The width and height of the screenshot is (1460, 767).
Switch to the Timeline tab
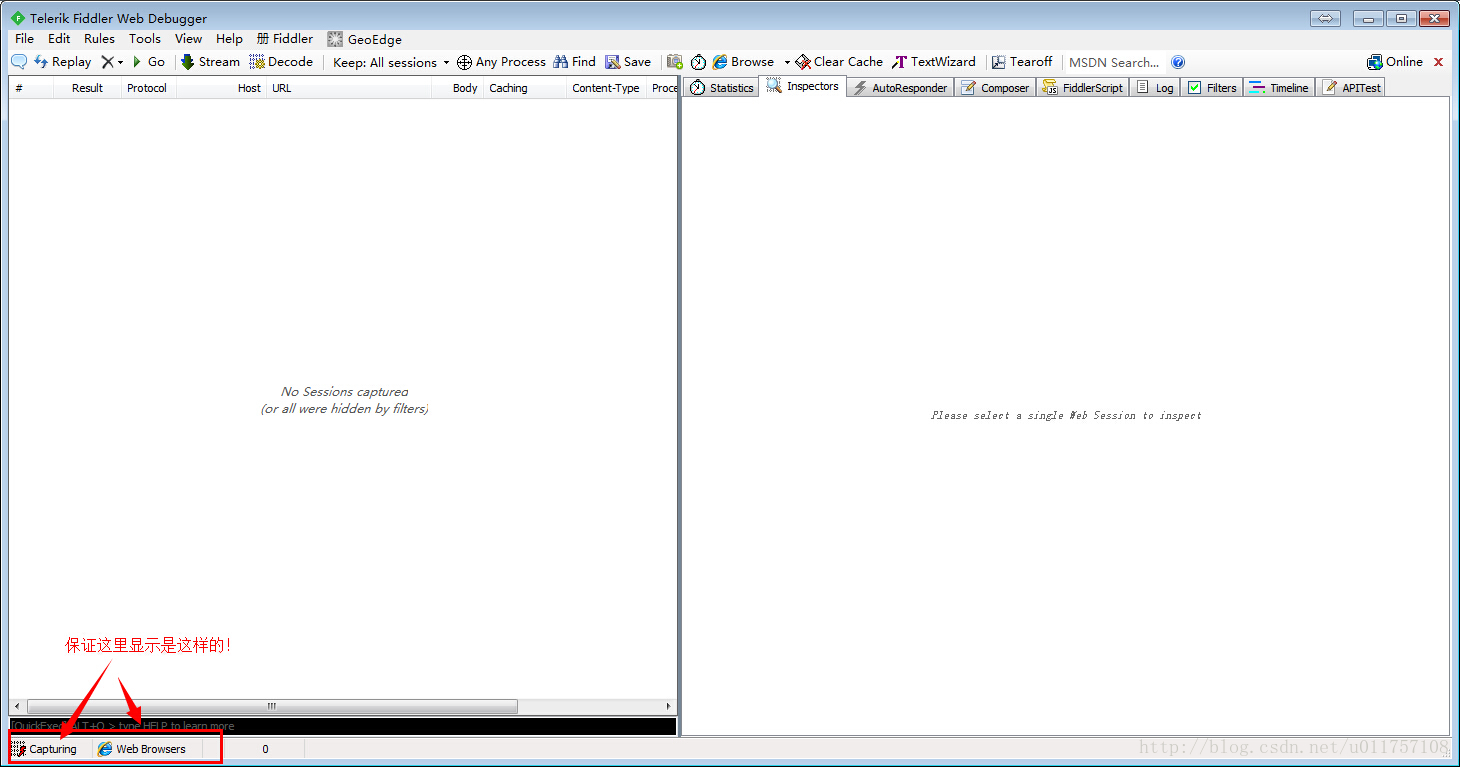(1279, 88)
